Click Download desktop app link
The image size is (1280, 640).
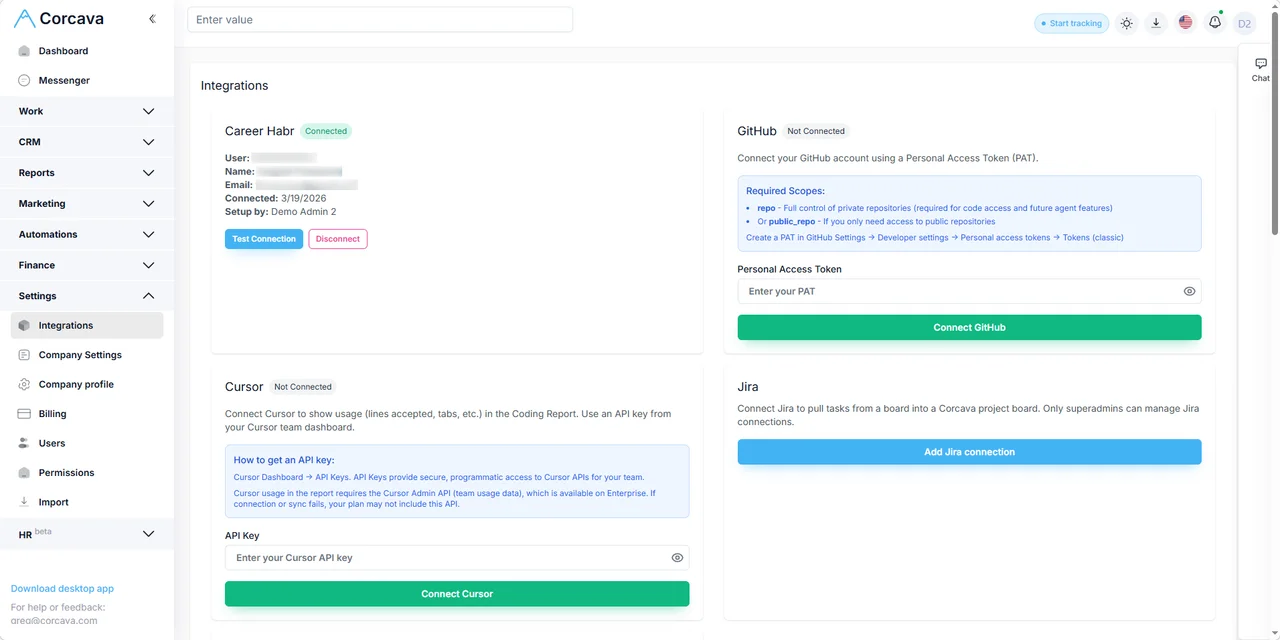pyautogui.click(x=62, y=589)
